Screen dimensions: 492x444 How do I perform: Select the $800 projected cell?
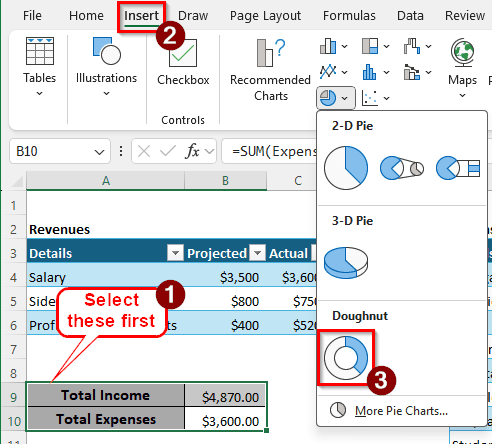pos(225,301)
